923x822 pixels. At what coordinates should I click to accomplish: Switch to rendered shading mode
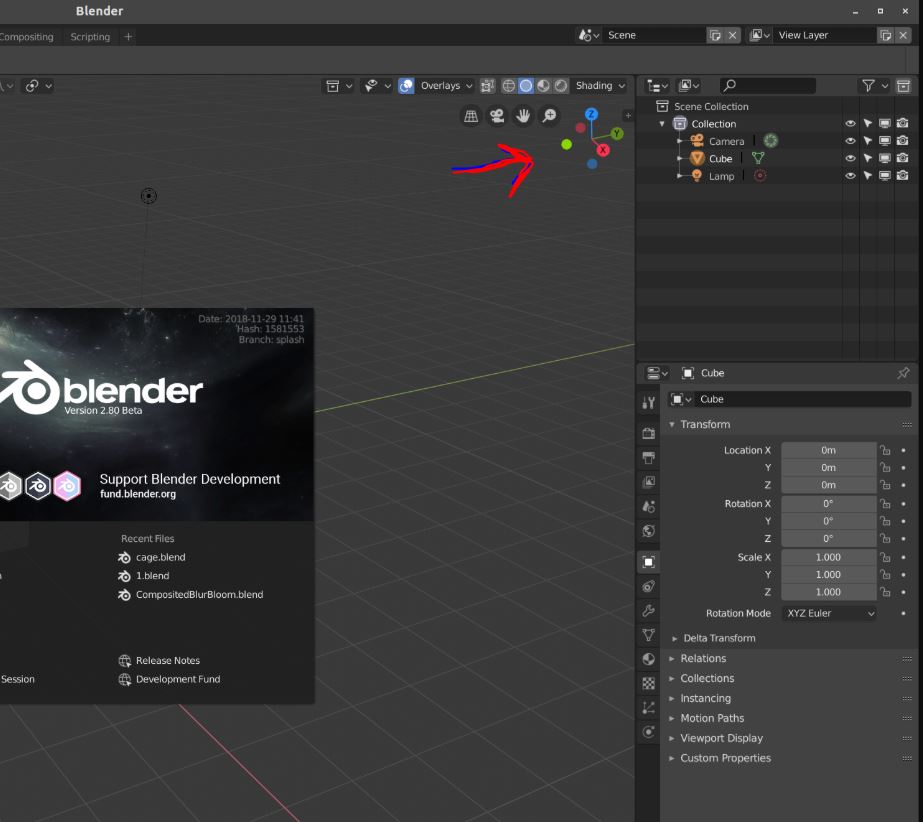click(x=561, y=86)
